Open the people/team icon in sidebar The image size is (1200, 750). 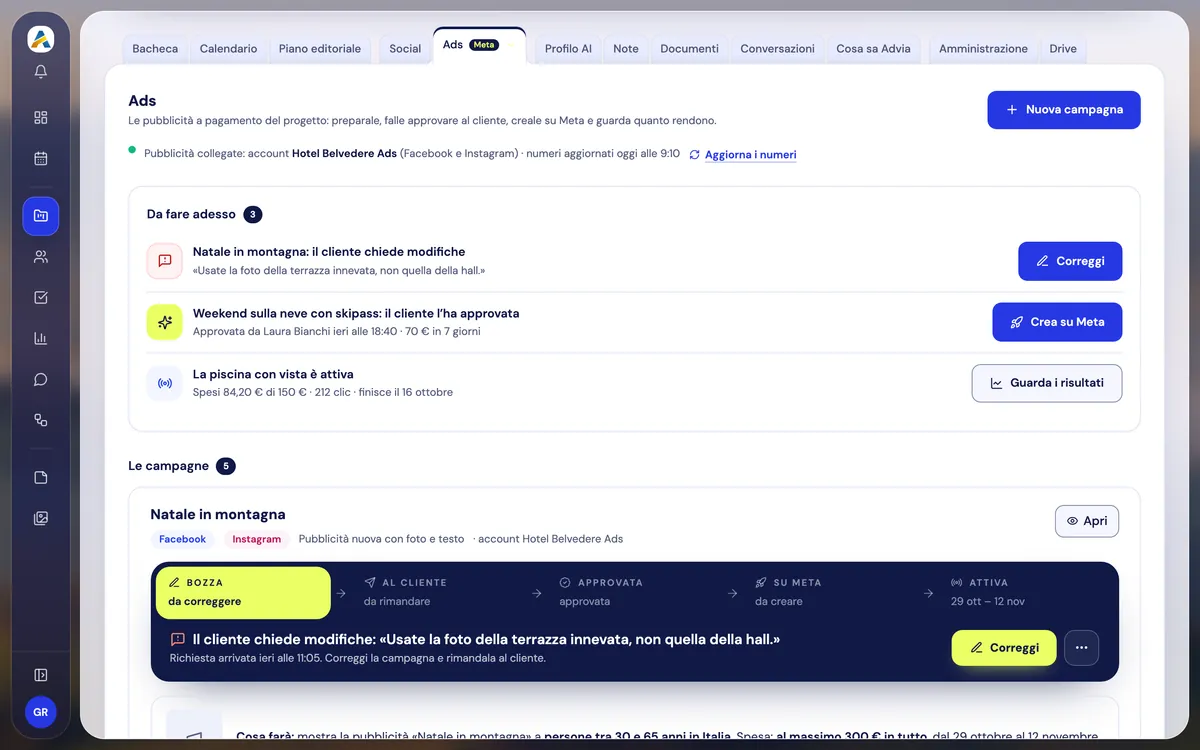pos(41,257)
